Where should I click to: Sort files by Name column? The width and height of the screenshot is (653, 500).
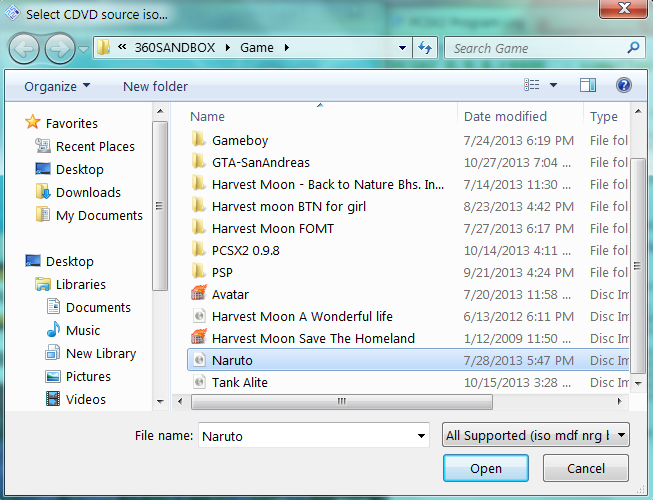point(207,117)
